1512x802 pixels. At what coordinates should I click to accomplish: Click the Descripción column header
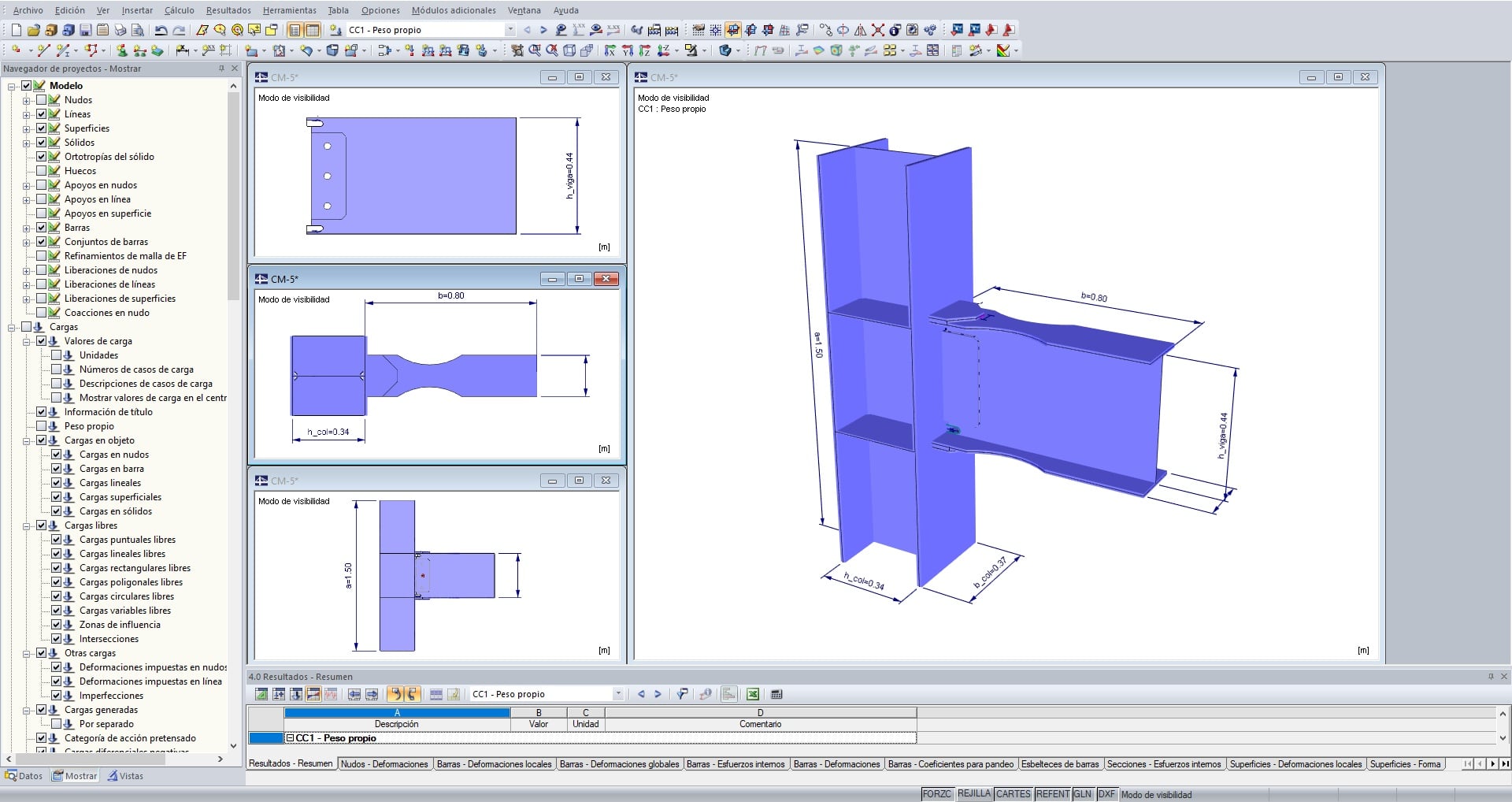point(396,724)
